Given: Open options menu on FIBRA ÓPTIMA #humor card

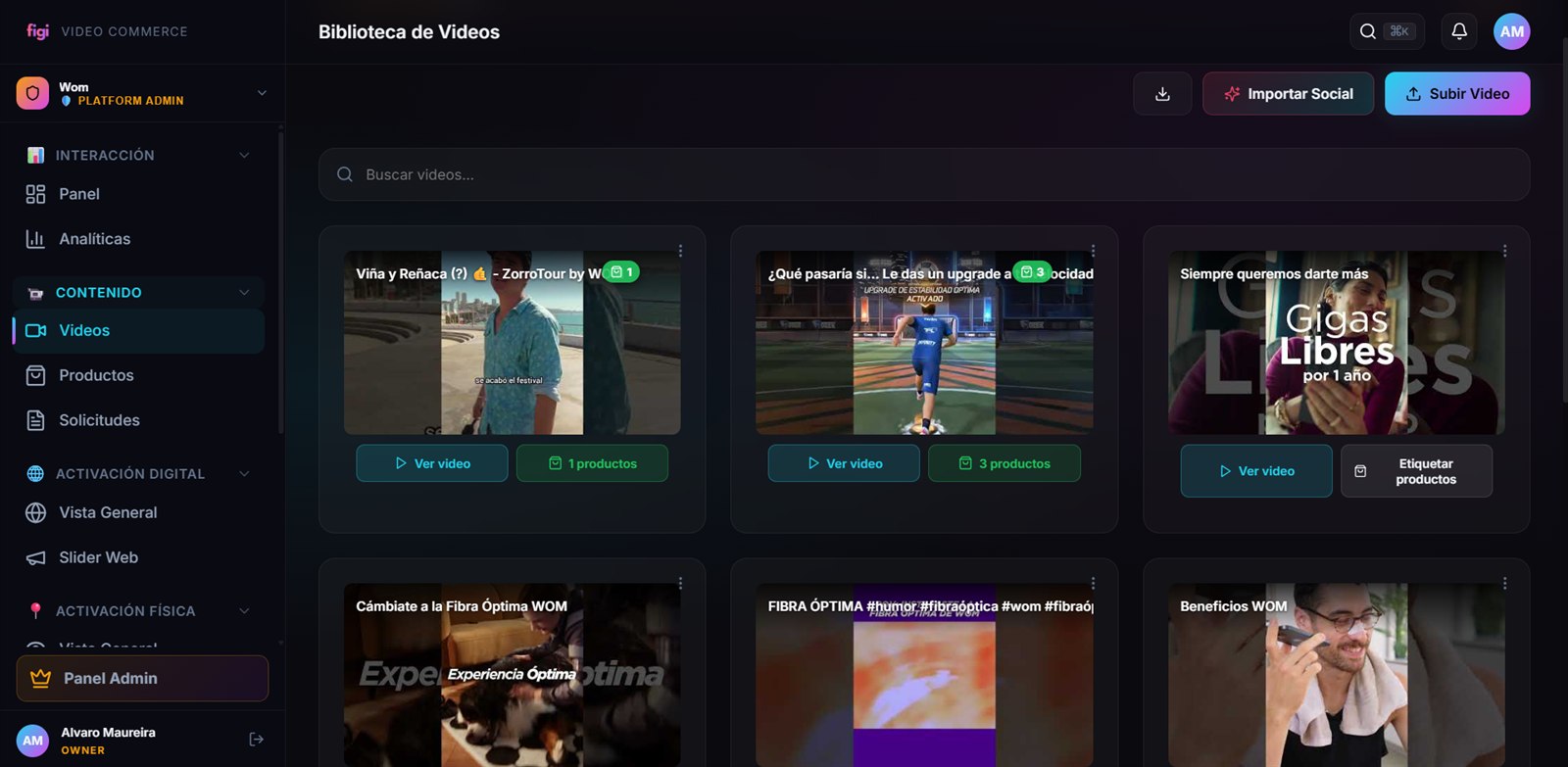Looking at the screenshot, I should point(1093,583).
